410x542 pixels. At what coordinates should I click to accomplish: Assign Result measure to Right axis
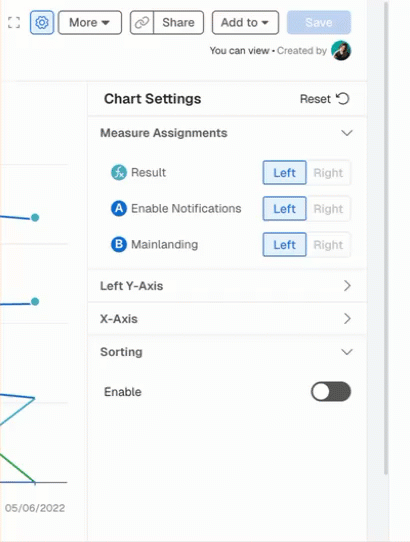click(x=328, y=172)
